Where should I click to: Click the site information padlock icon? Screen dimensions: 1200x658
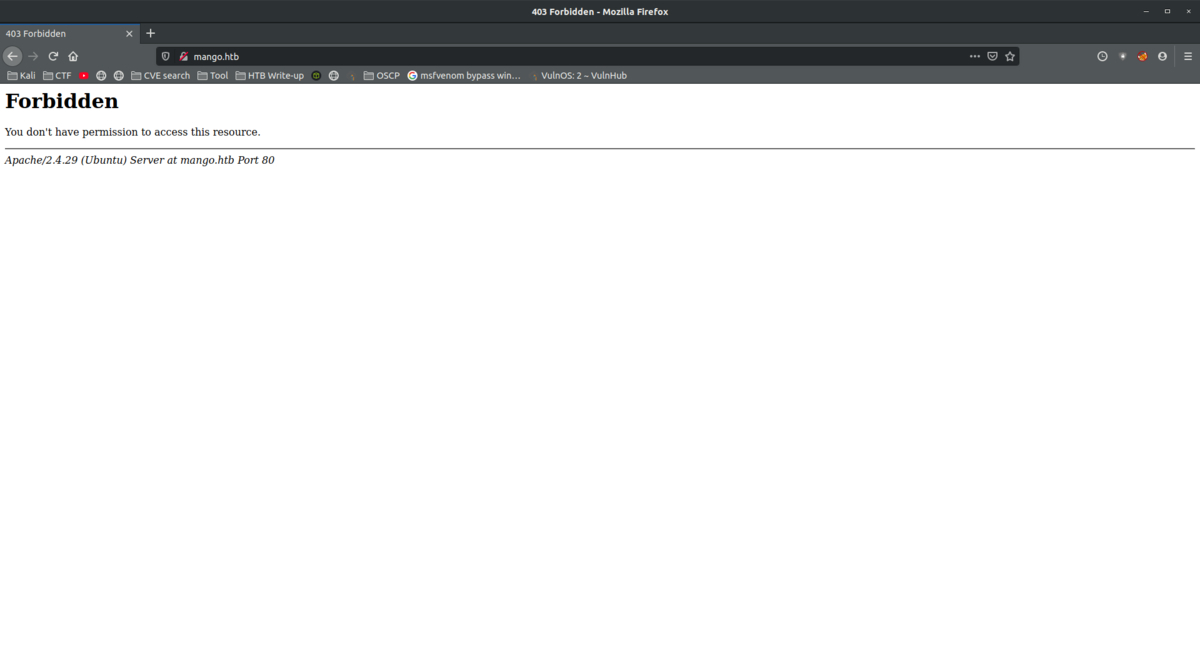[181, 56]
